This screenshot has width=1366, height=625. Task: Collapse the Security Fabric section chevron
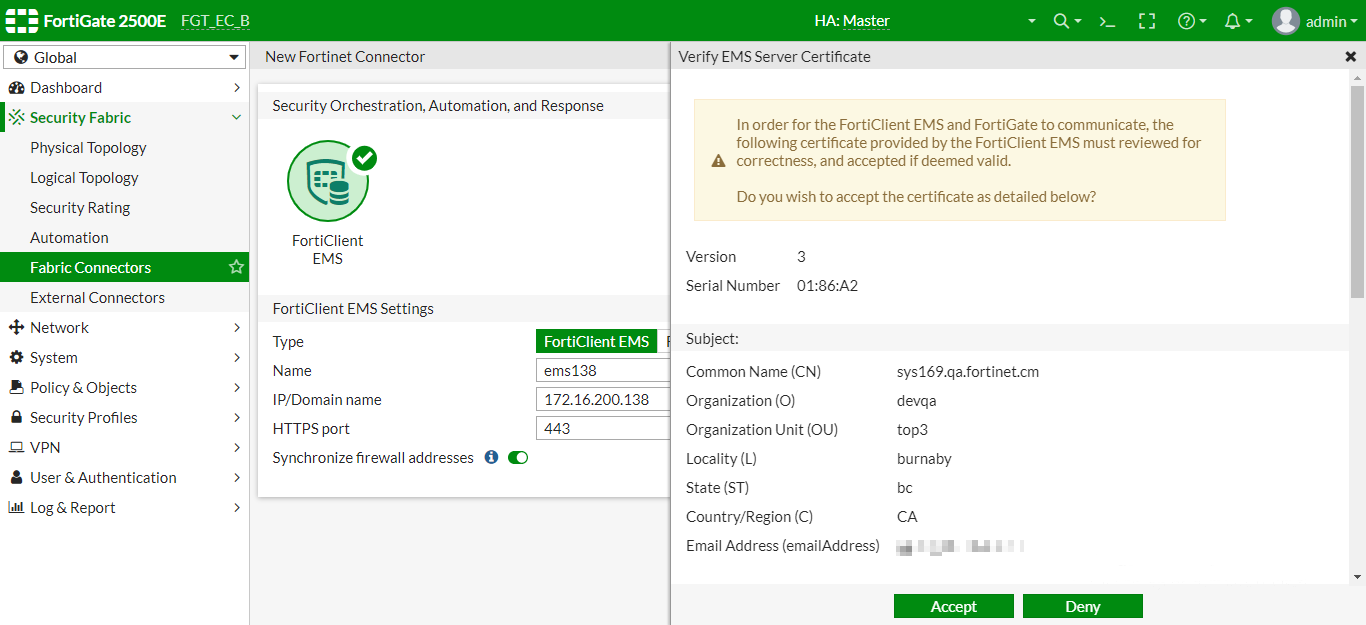tap(237, 118)
